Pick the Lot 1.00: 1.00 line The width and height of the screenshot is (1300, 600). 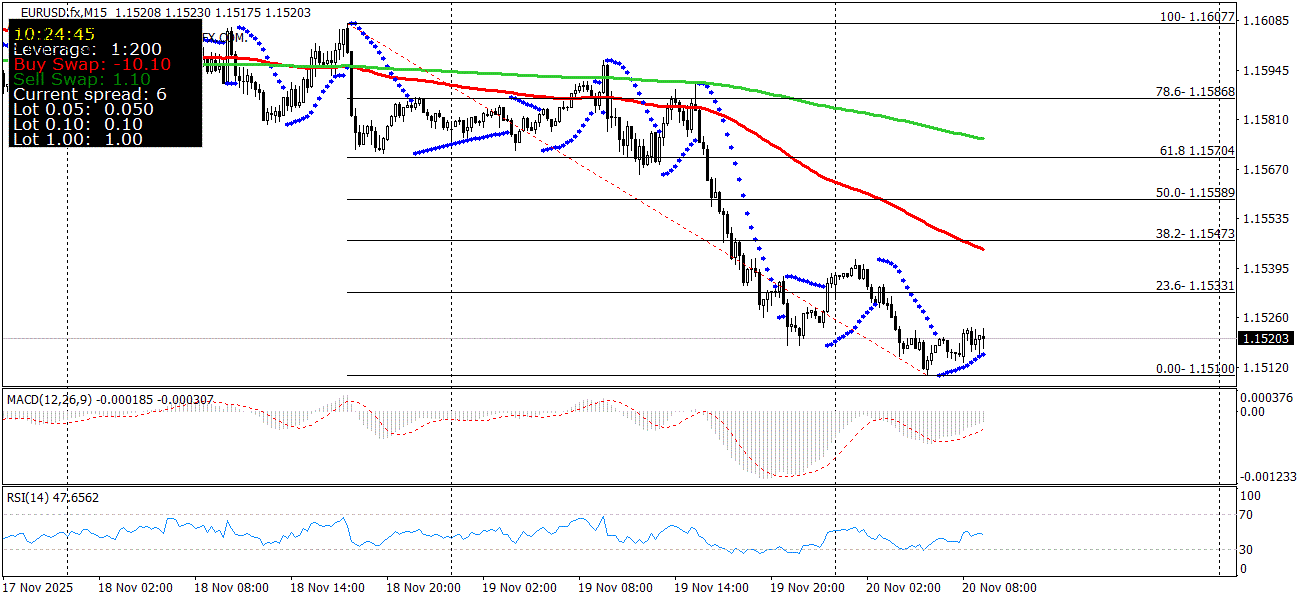pyautogui.click(x=78, y=139)
